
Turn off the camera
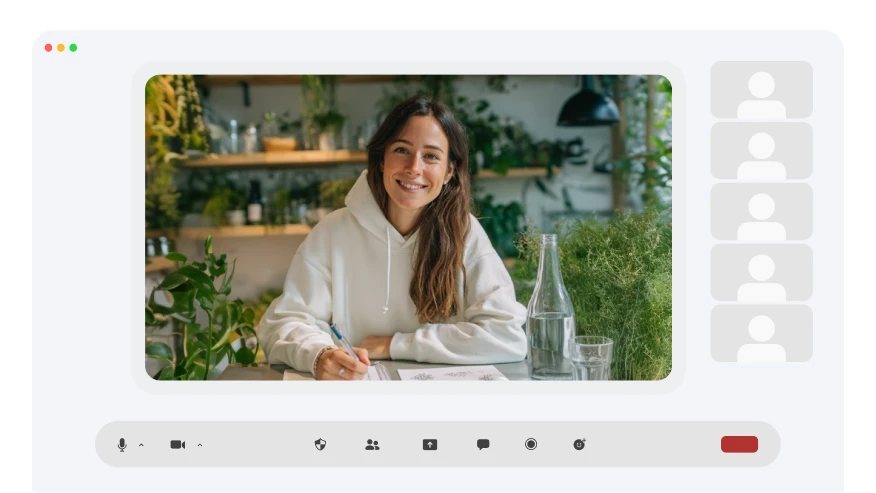coord(177,444)
